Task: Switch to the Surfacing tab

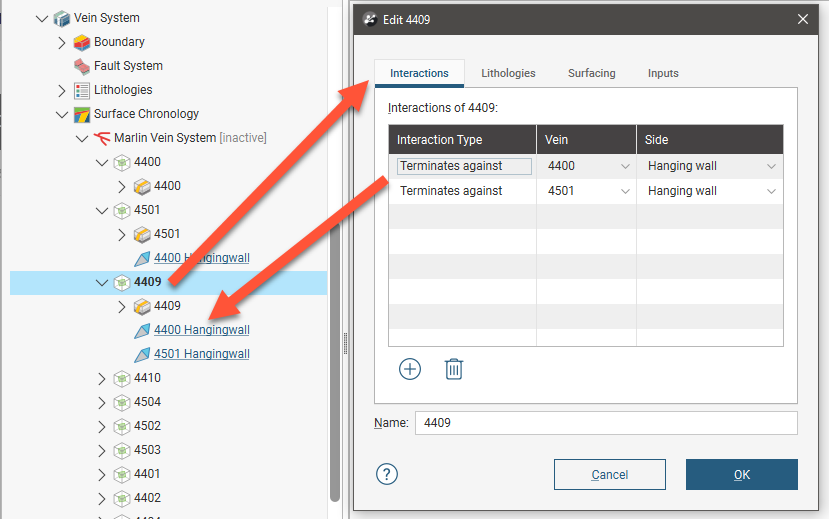Action: (591, 73)
